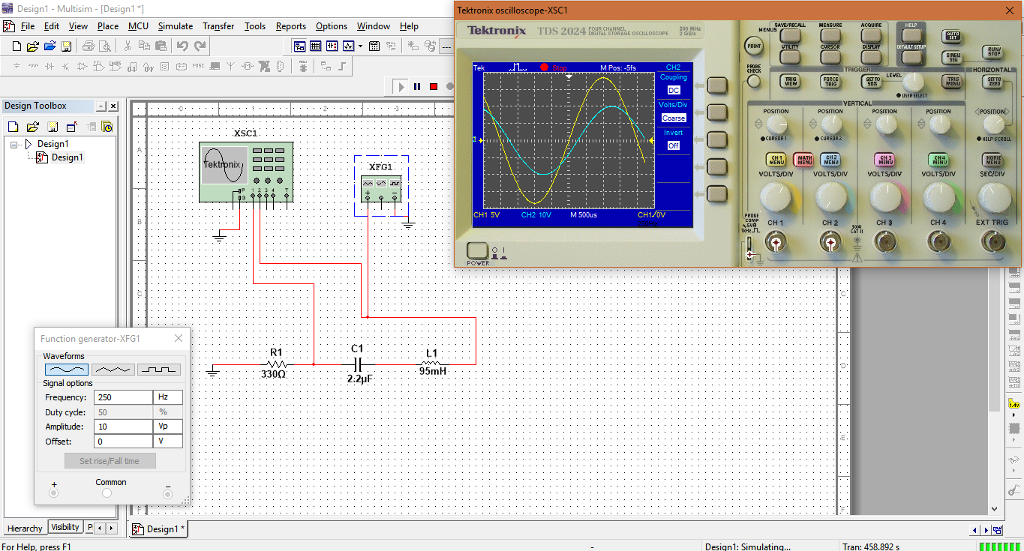Image resolution: width=1024 pixels, height=551 pixels.
Task: Toggle the Design Toolbox view icon
Action: click(x=299, y=46)
